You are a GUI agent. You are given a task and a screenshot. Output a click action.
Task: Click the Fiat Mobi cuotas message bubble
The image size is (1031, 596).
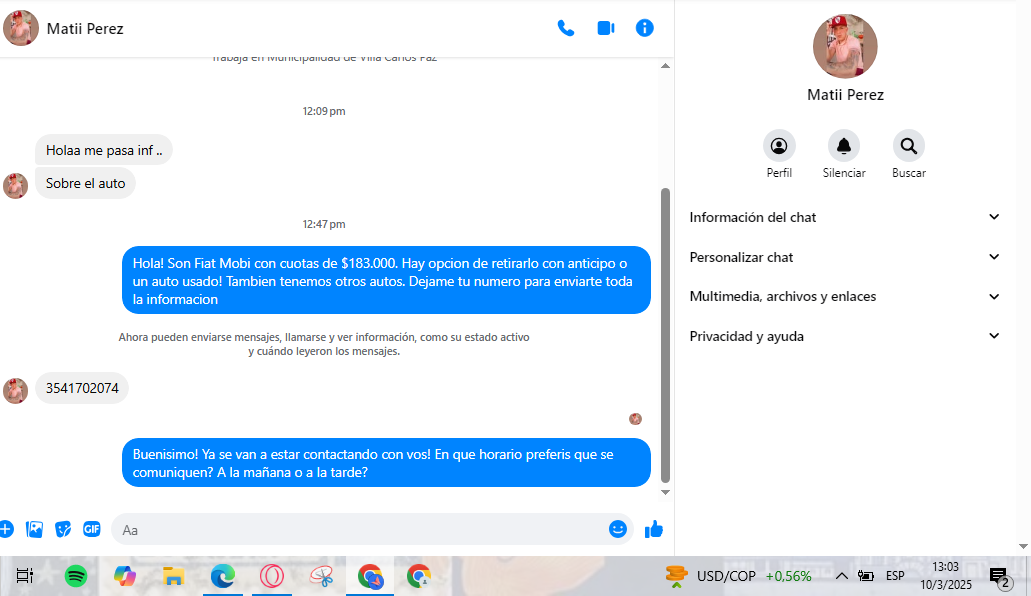[386, 281]
